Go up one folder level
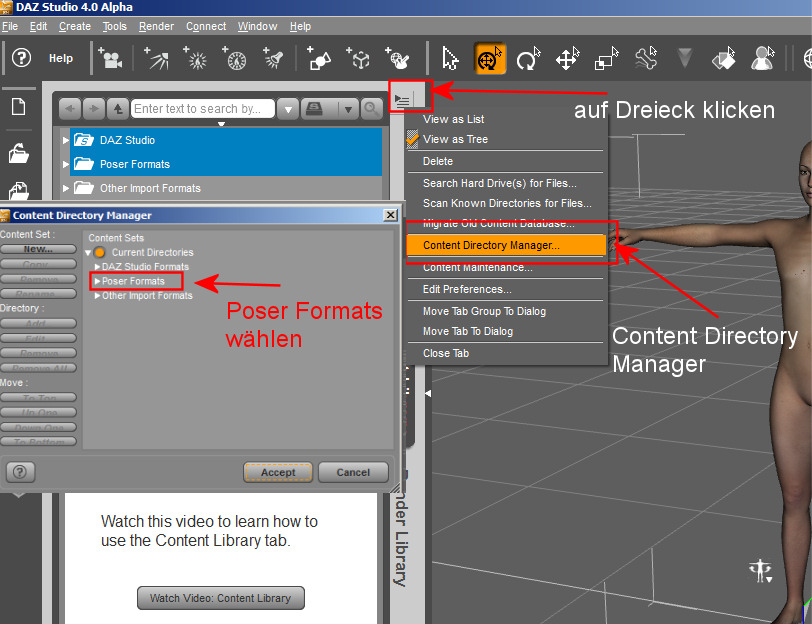This screenshot has width=812, height=624. point(118,109)
